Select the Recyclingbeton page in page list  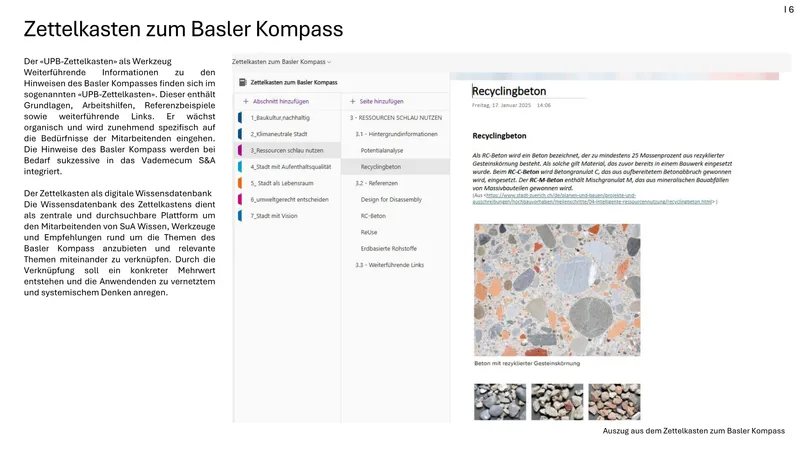click(381, 167)
